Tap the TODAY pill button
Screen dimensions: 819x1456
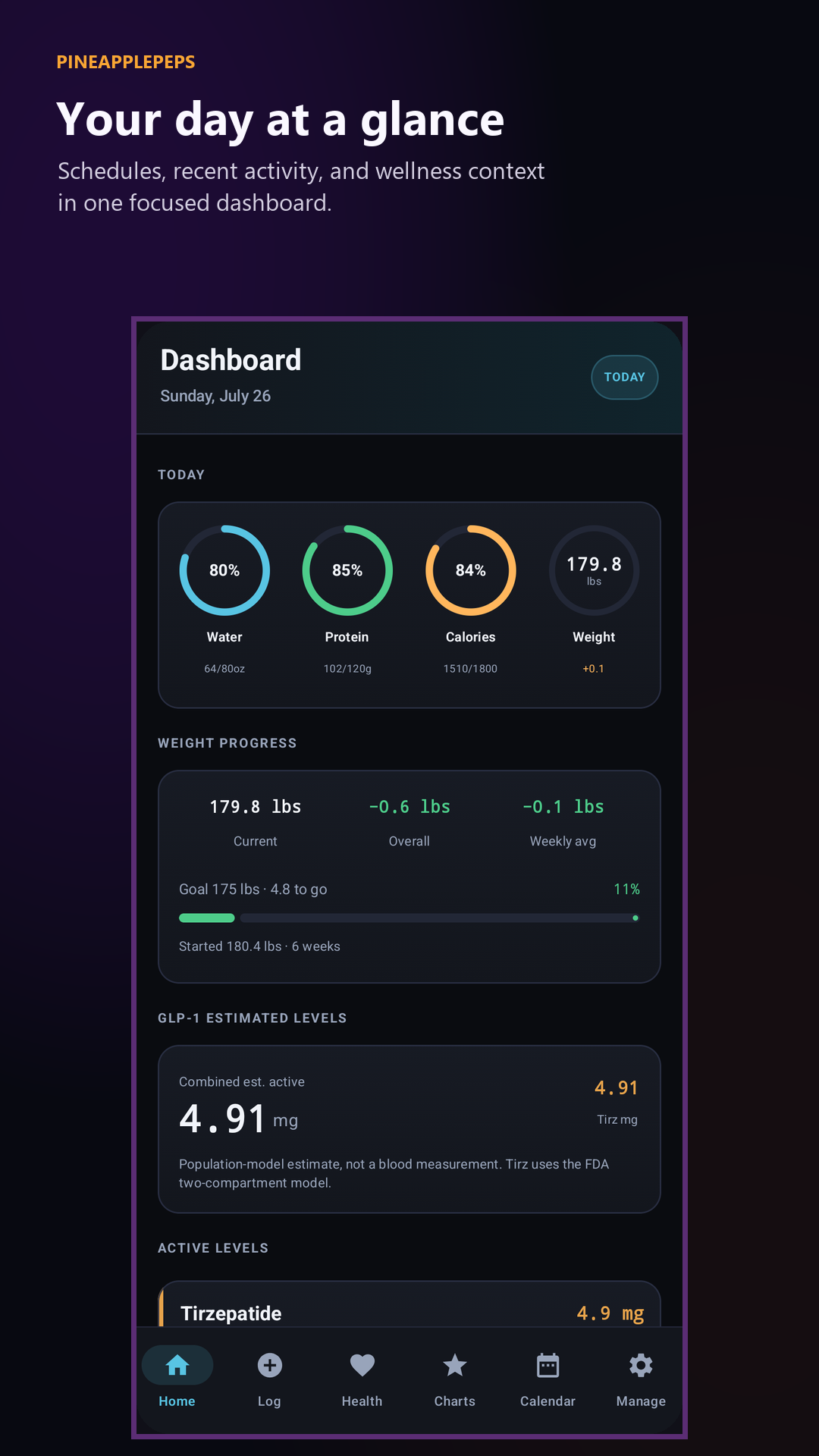click(624, 377)
